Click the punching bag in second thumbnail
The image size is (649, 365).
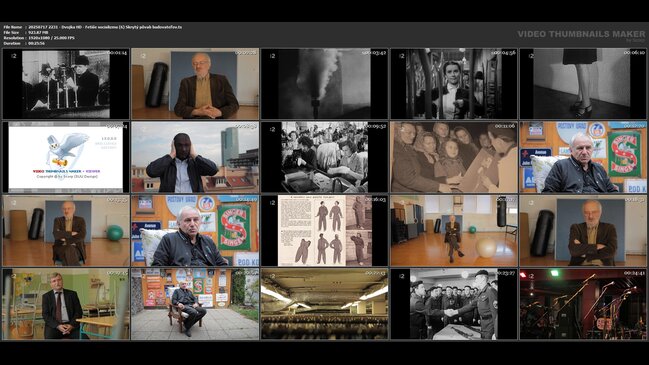tap(157, 85)
